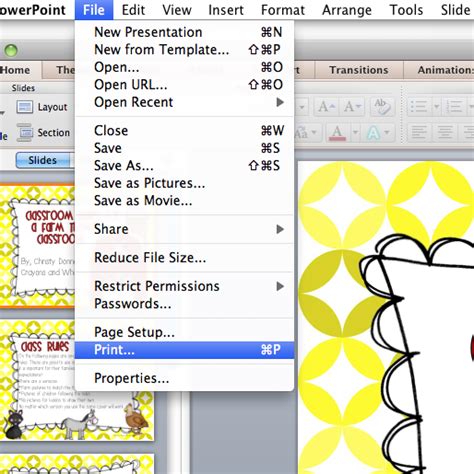Open the Edit menu
The image size is (474, 474).
point(133,10)
